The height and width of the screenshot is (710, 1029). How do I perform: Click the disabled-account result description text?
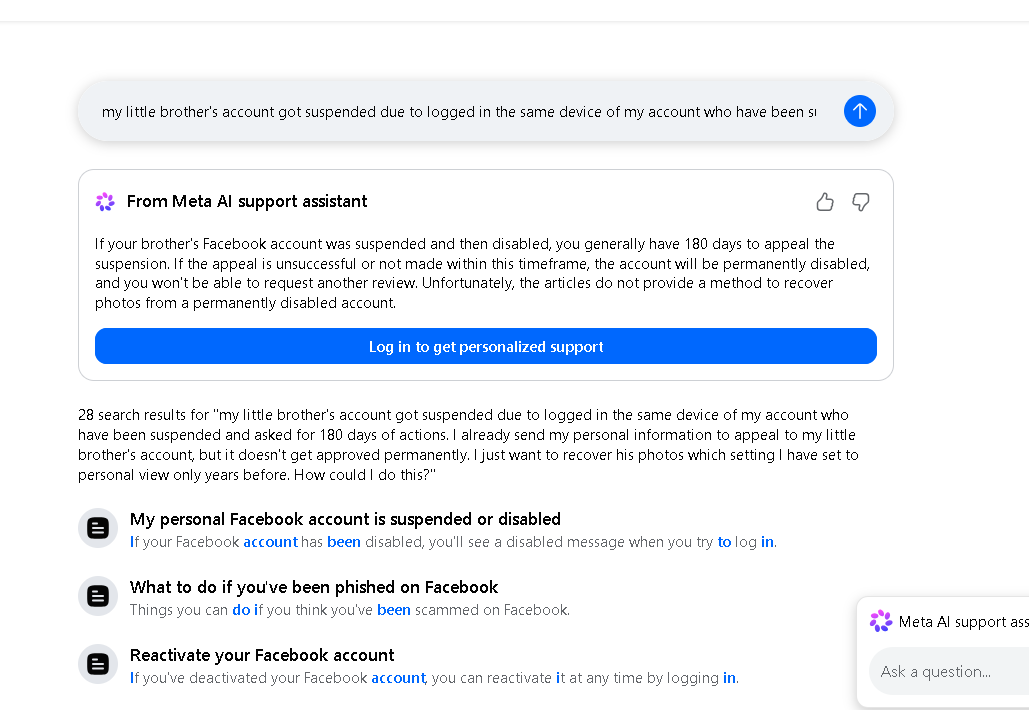pos(453,542)
